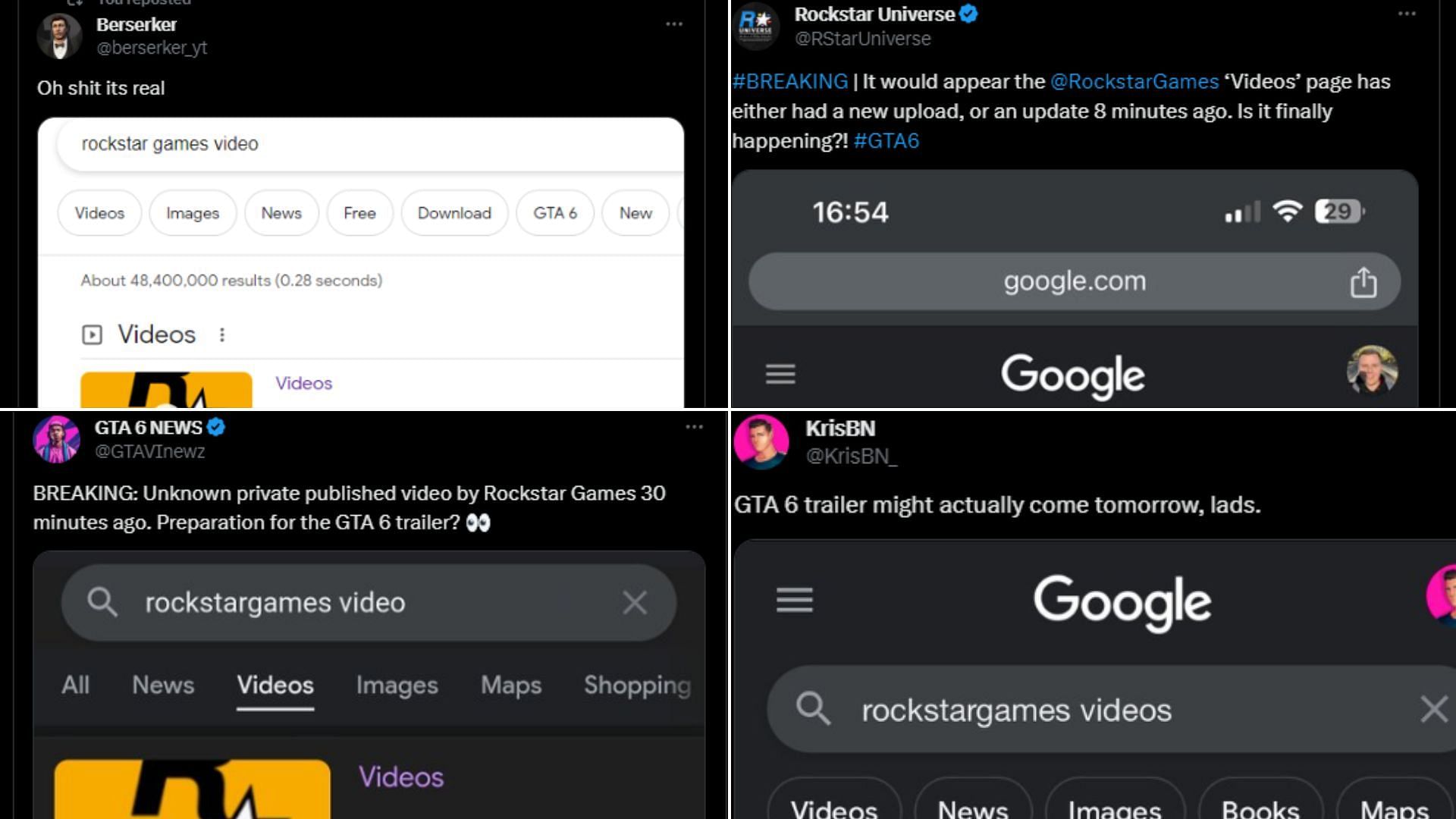Image resolution: width=1456 pixels, height=819 pixels.
Task: Click the share icon on Rockstar Universe browser
Action: [x=1362, y=281]
